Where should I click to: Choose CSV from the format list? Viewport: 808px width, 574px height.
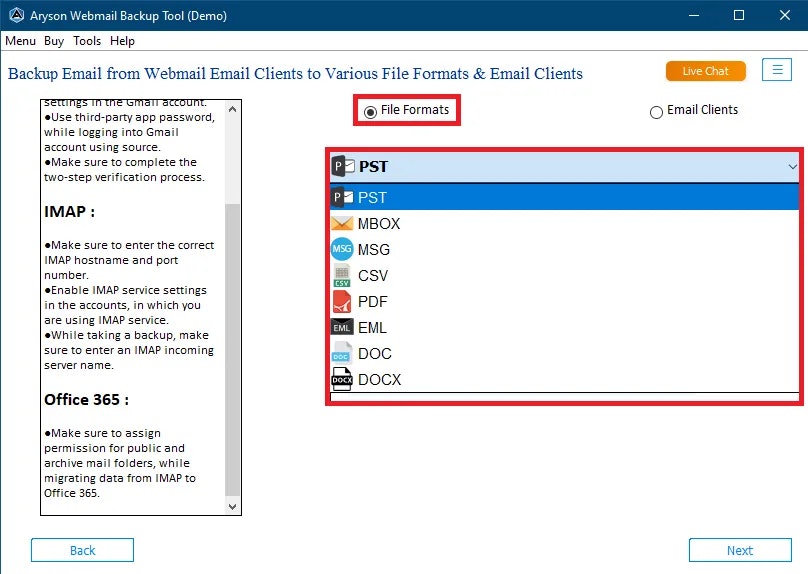tap(564, 275)
